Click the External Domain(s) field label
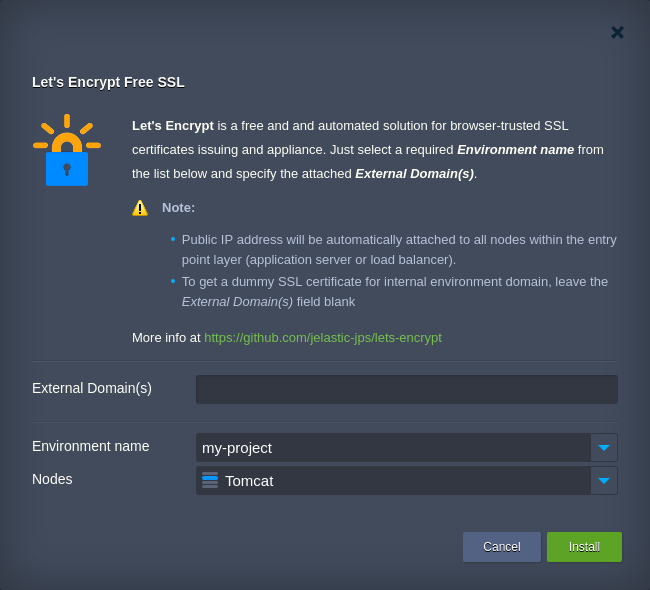This screenshot has width=650, height=590. pyautogui.click(x=92, y=388)
